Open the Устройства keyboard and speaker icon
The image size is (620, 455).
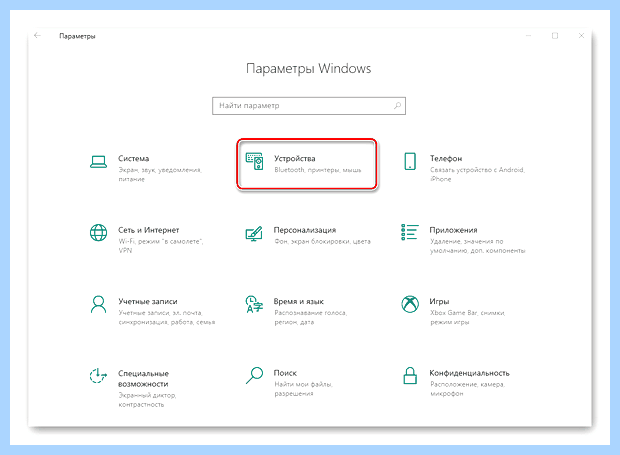click(254, 161)
